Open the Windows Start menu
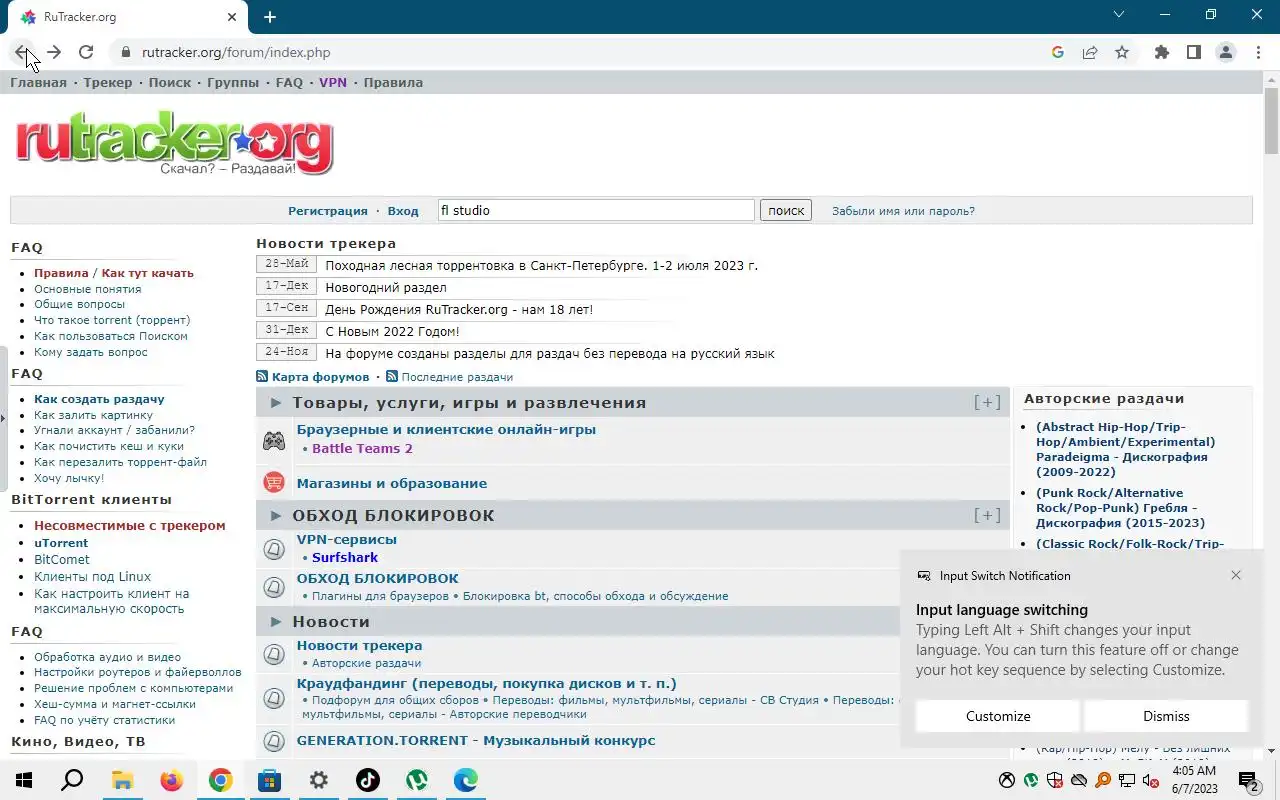 click(24, 780)
